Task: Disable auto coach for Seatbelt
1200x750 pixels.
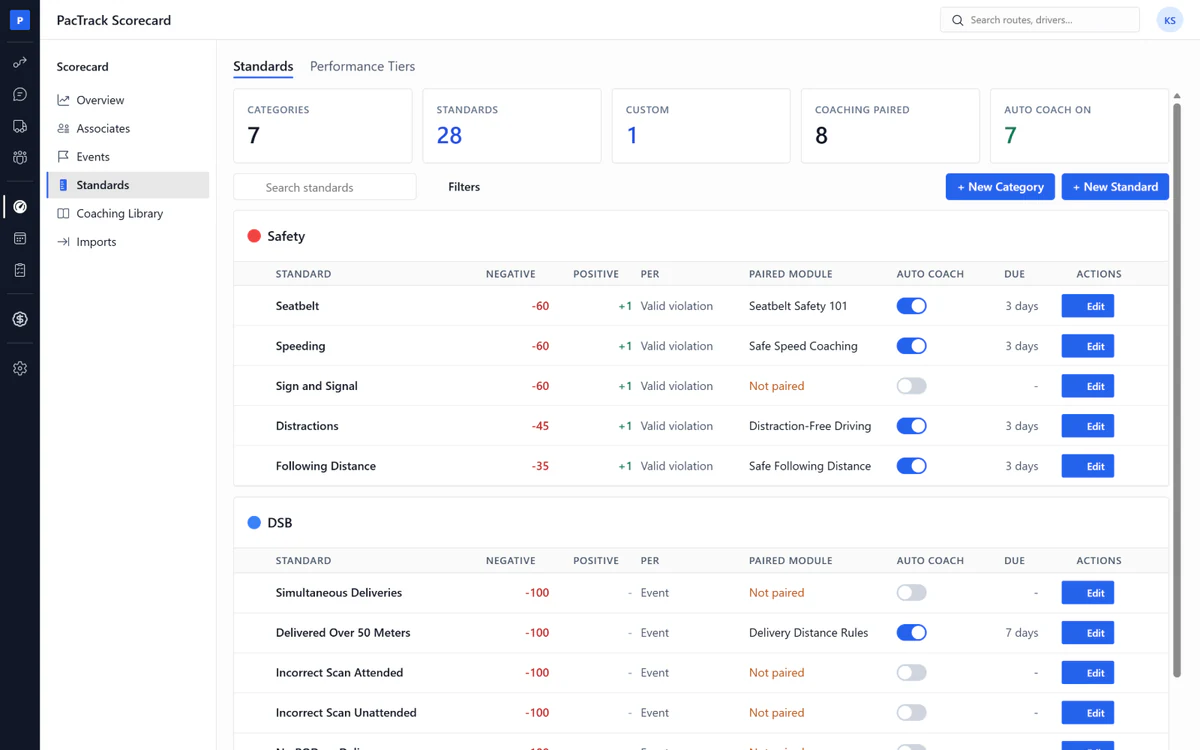Action: click(911, 306)
